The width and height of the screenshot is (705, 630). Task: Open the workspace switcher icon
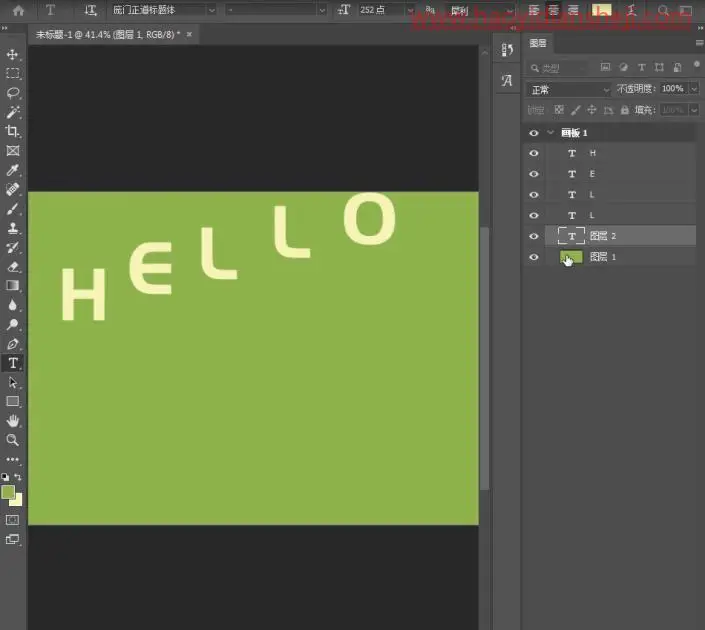pos(686,10)
